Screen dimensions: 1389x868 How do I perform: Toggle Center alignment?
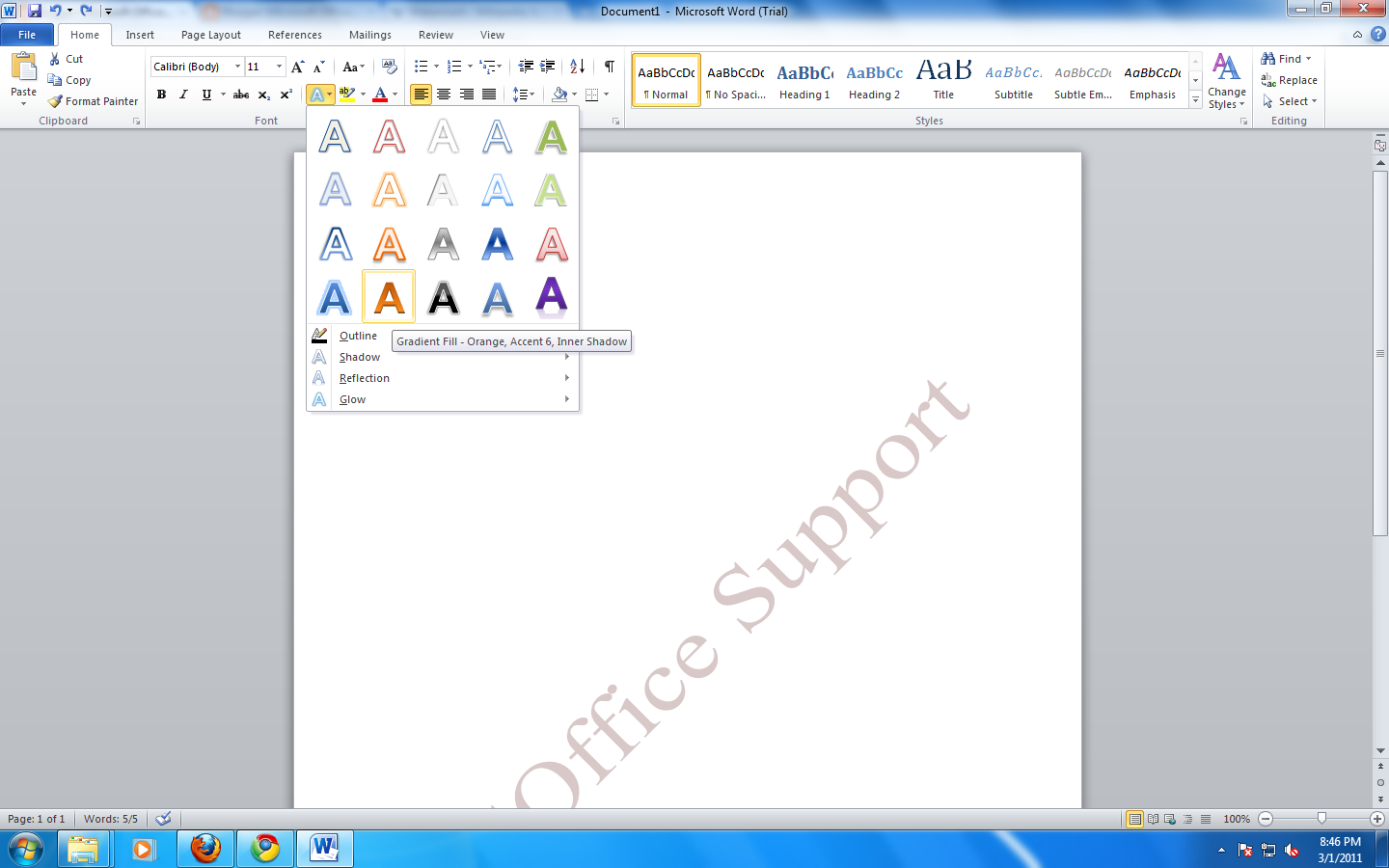(444, 95)
